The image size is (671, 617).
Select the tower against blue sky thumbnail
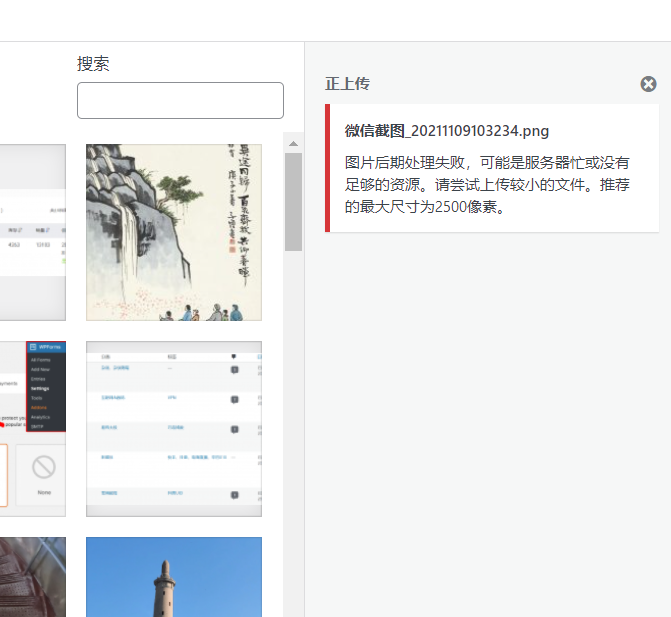coord(174,577)
